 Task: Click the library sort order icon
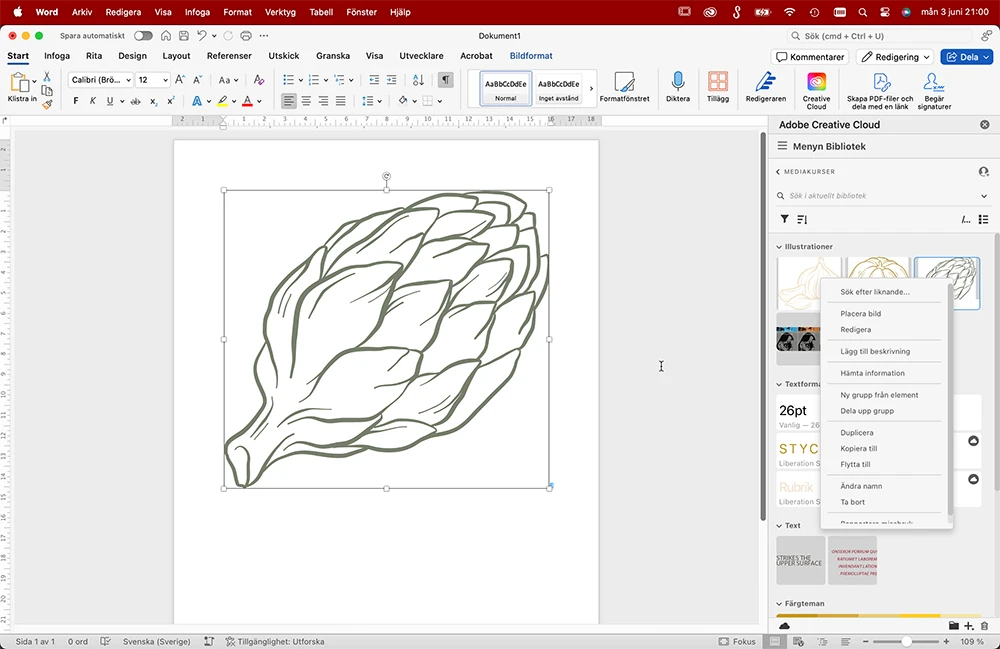802,219
